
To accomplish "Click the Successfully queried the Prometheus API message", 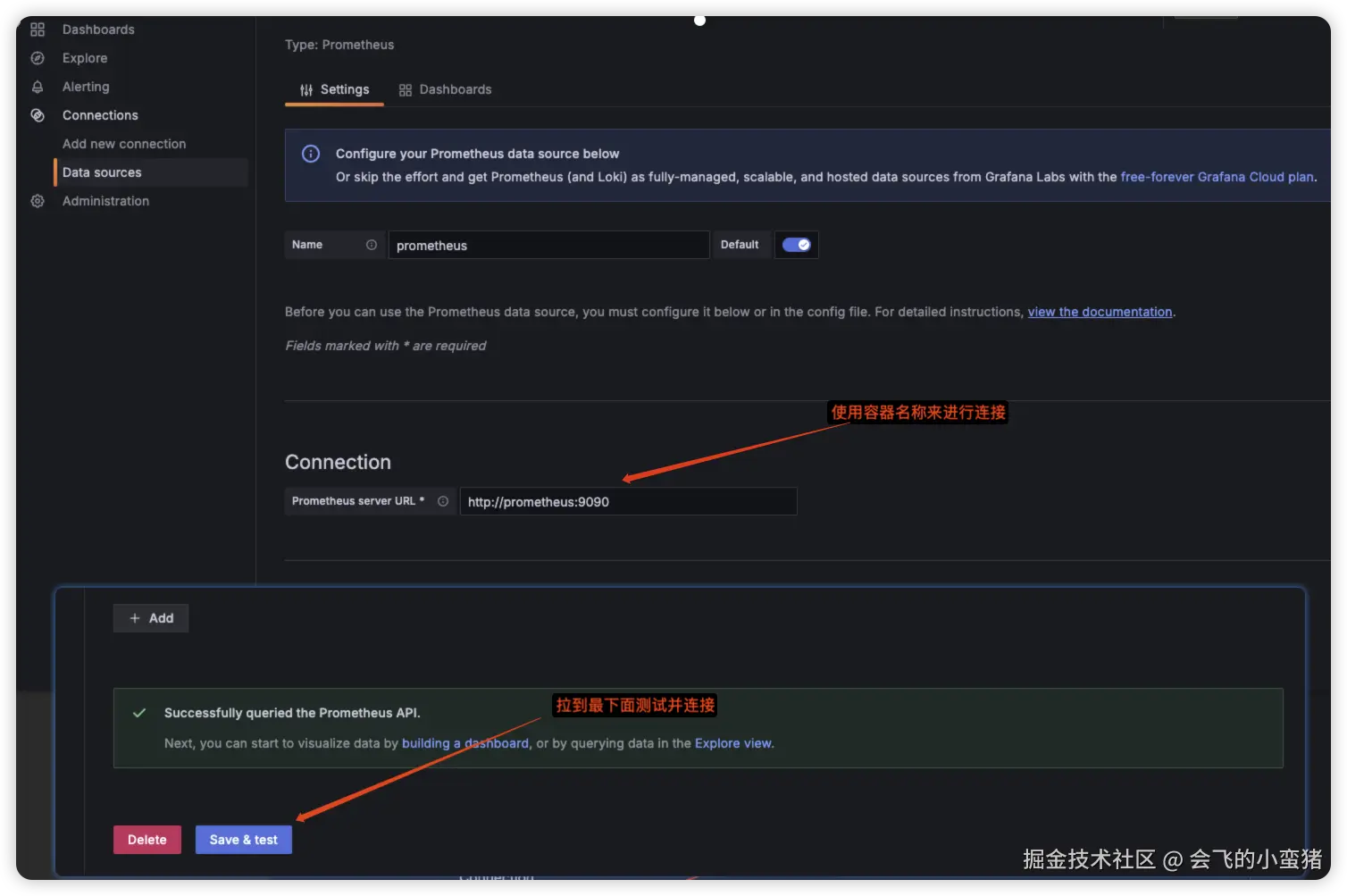I will pyautogui.click(x=292, y=713).
